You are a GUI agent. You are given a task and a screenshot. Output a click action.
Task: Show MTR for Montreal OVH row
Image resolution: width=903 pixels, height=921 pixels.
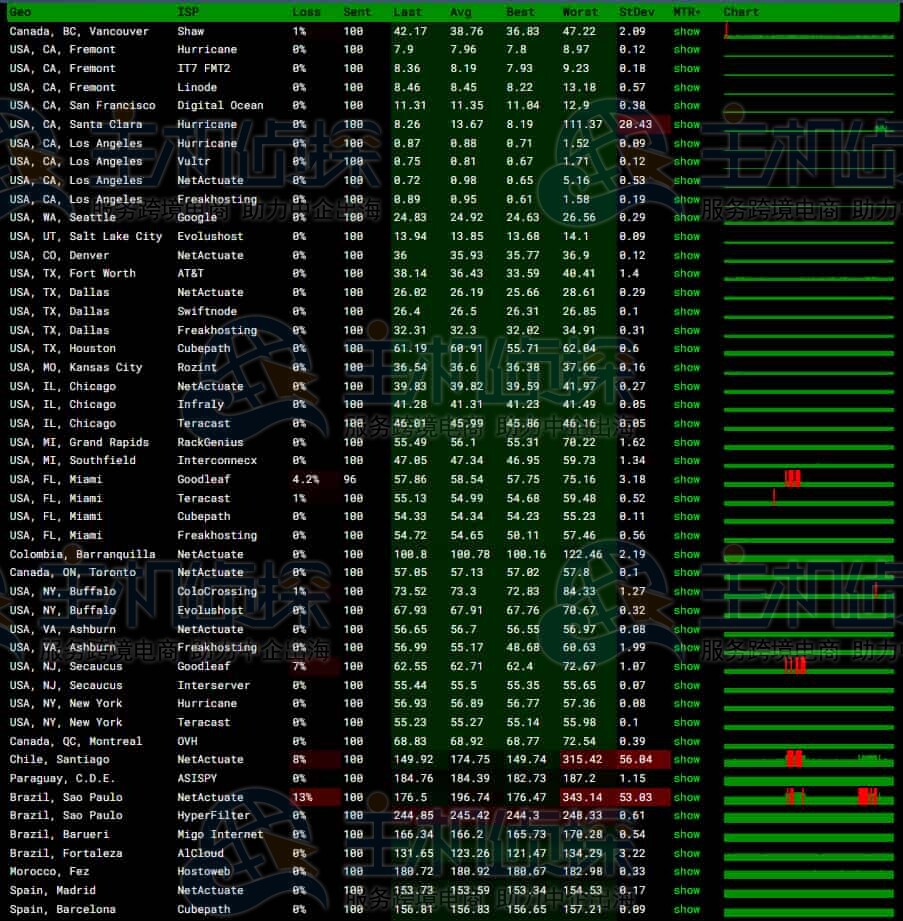[x=687, y=741]
